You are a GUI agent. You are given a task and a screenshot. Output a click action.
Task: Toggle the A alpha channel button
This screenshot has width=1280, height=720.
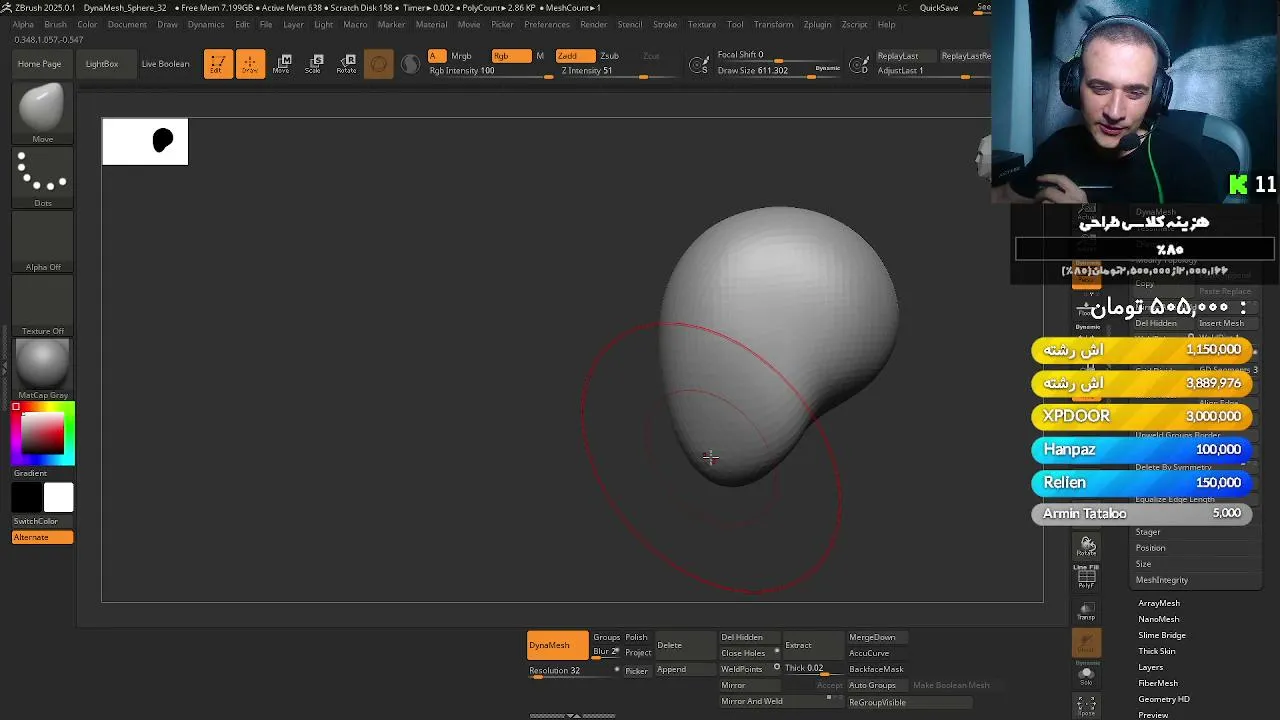point(436,56)
